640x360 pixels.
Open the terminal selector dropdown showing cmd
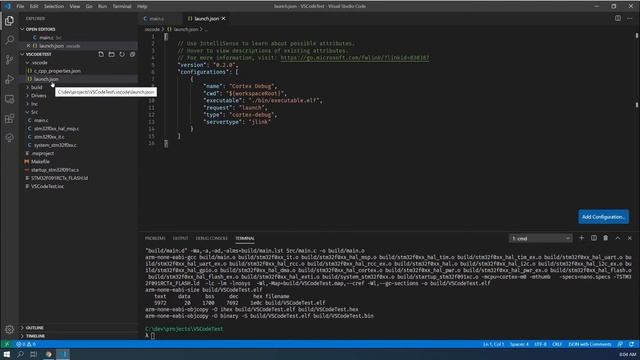(540, 238)
